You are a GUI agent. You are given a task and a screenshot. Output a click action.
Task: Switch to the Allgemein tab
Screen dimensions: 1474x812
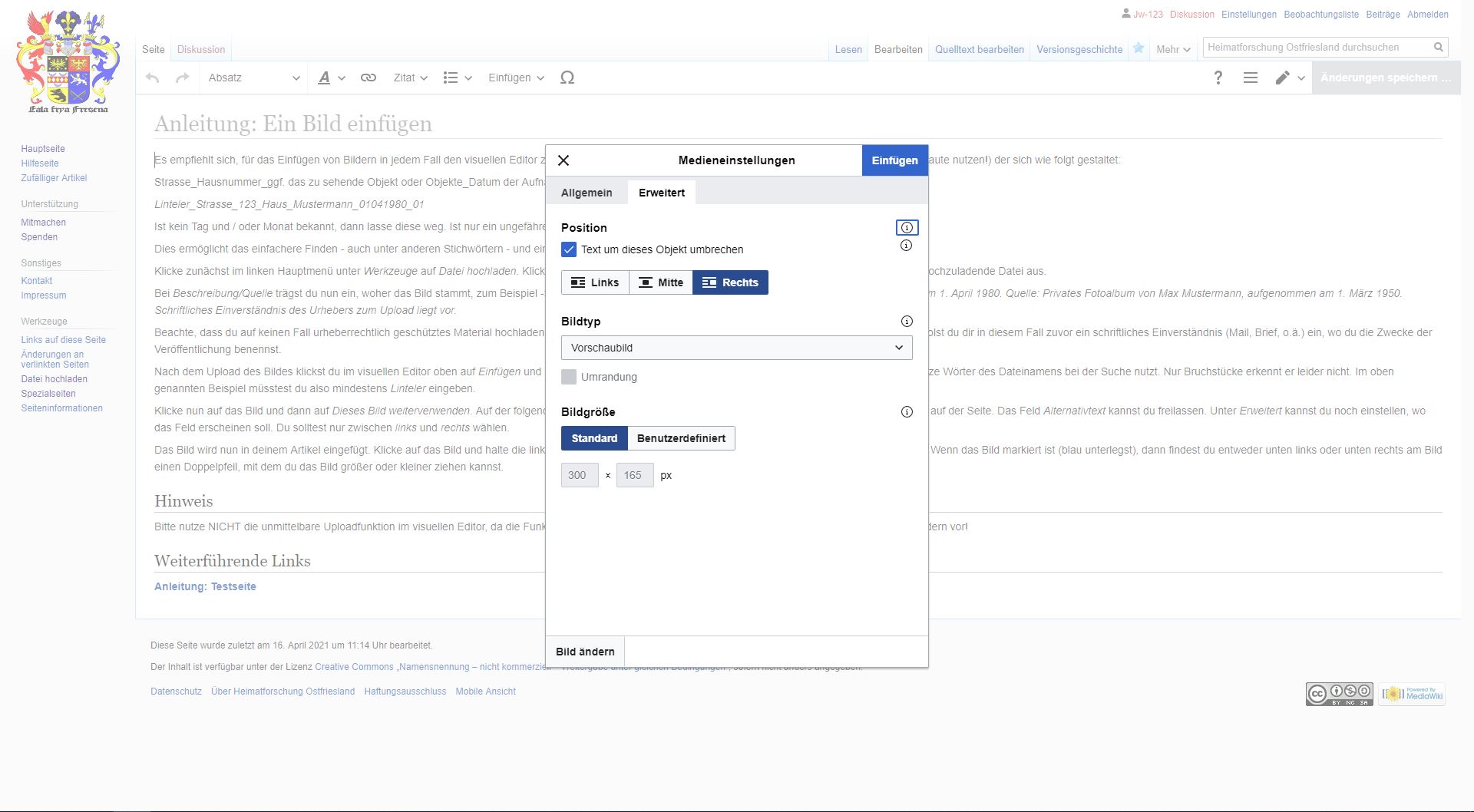(x=587, y=193)
